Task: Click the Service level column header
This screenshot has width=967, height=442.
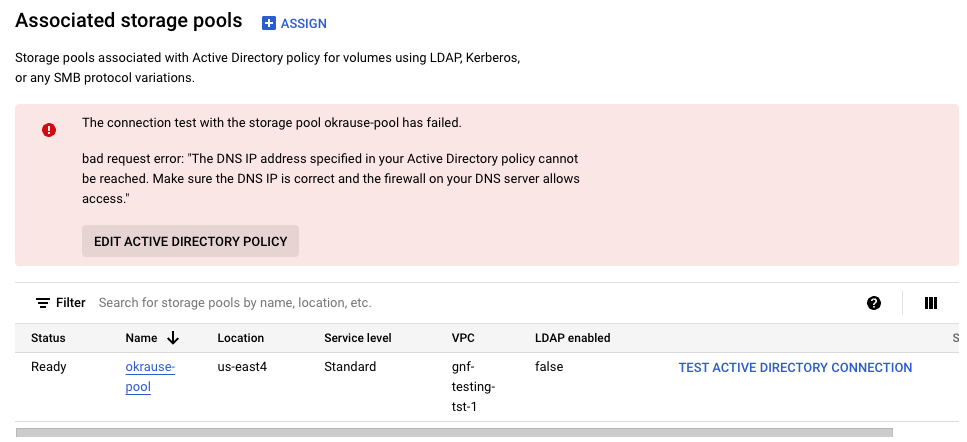Action: 358,338
